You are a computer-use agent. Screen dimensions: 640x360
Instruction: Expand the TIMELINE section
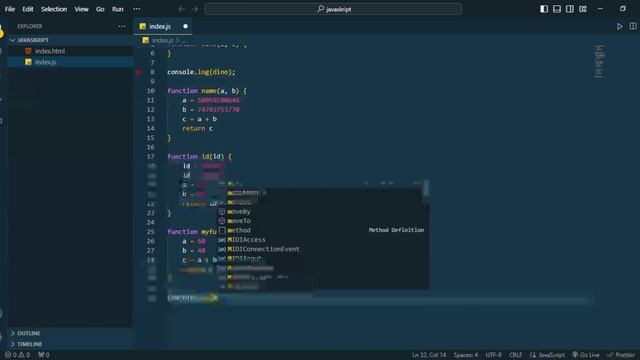[29, 344]
